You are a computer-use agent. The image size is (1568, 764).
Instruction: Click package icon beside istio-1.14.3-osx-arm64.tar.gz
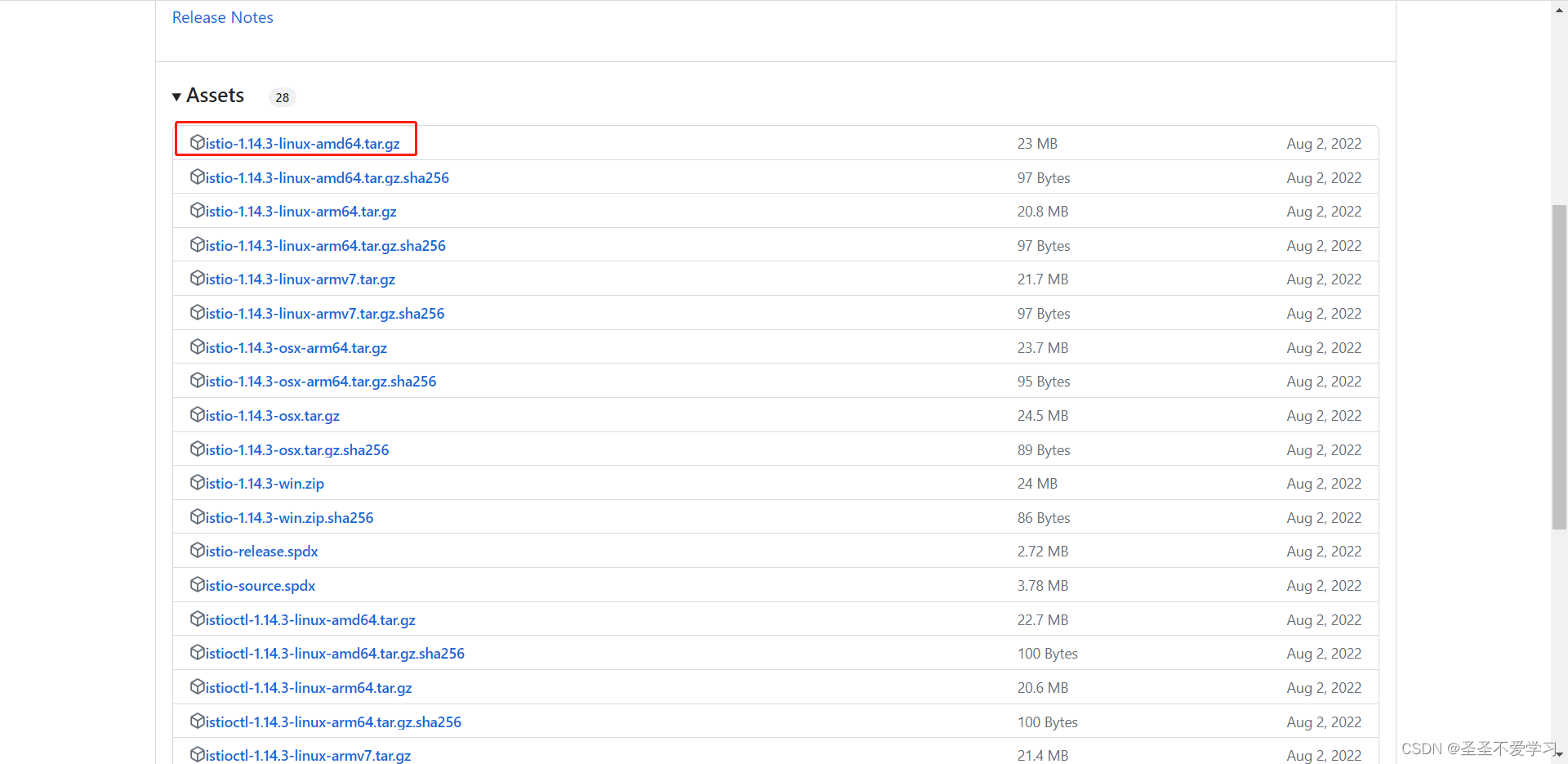coord(198,346)
